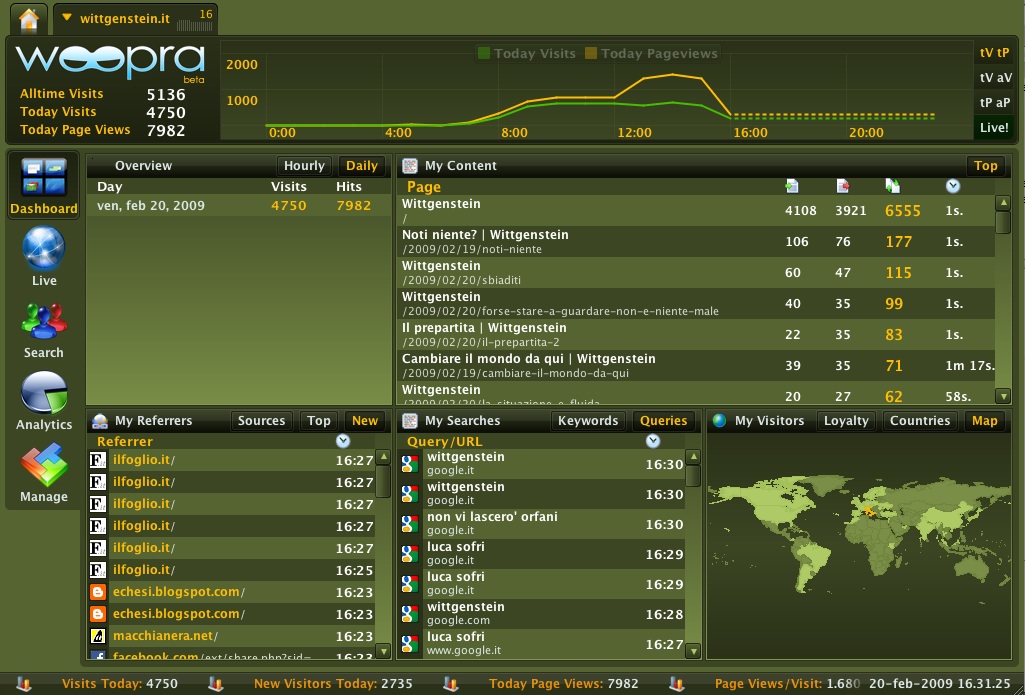Screen dimensions: 1025x695
Task: Click the Referrer column sort arrow
Action: pos(343,441)
